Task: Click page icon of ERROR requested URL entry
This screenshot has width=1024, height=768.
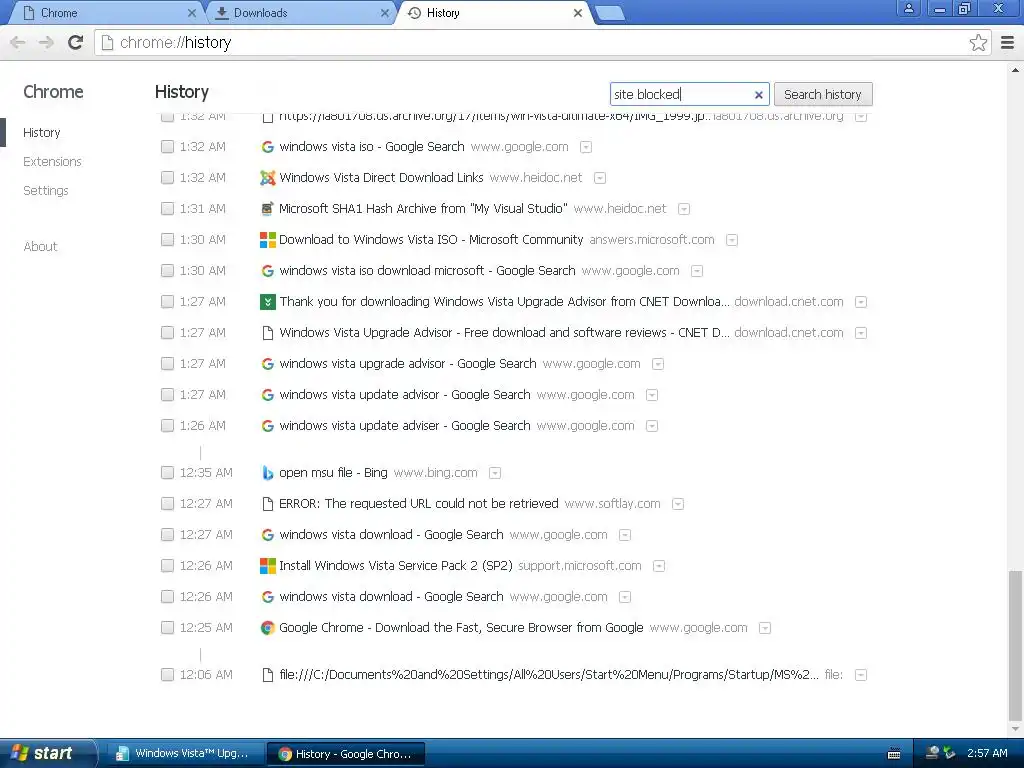Action: (268, 504)
